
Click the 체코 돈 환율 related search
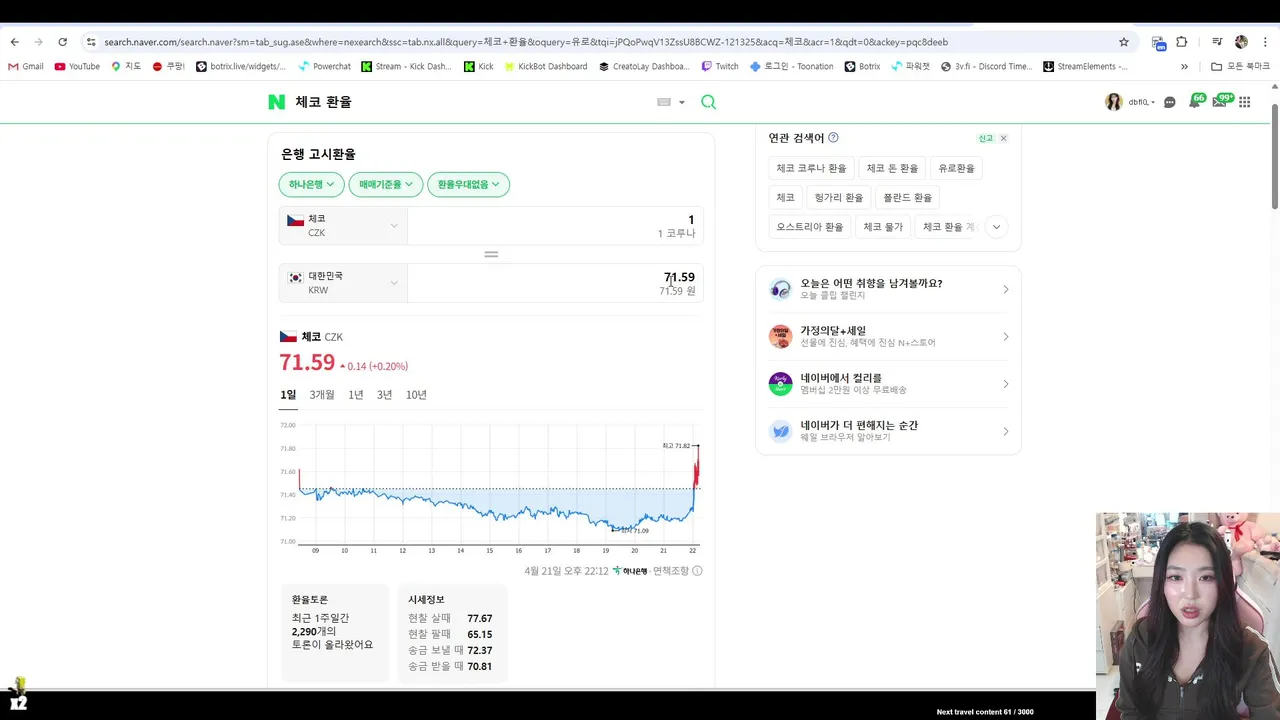(892, 168)
